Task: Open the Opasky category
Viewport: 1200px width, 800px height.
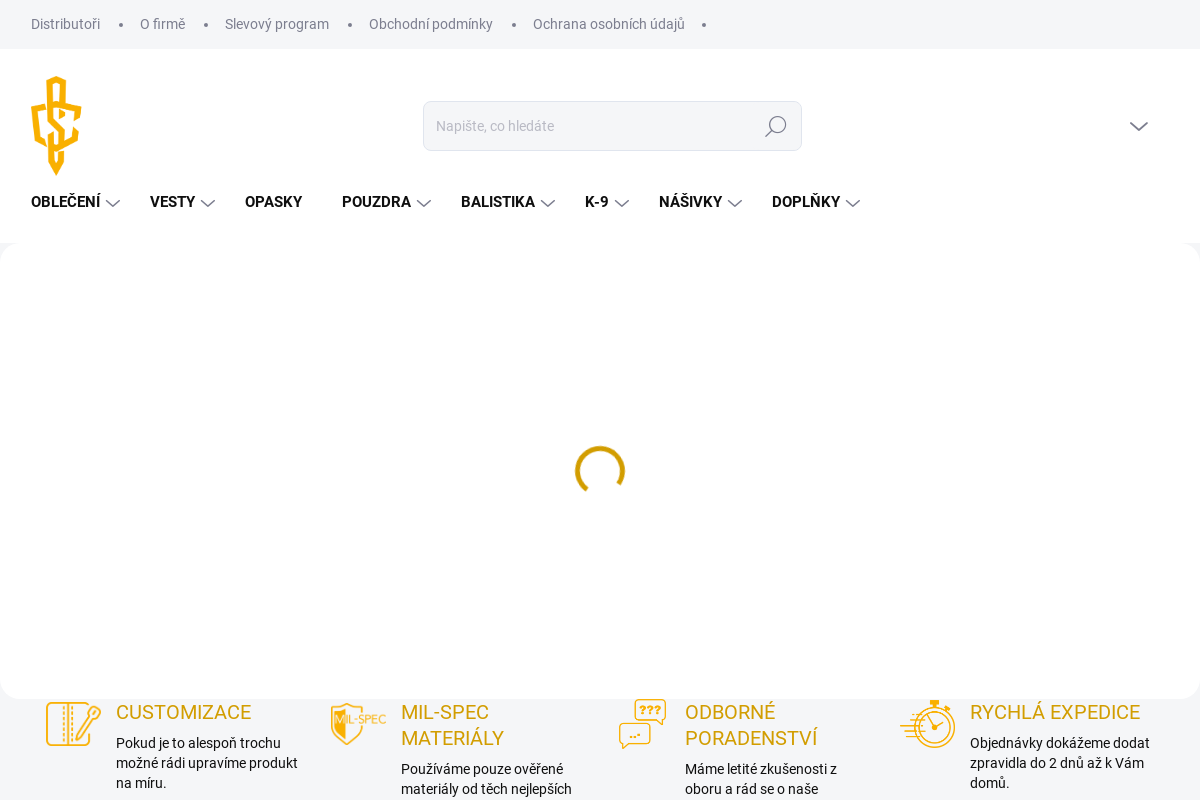Action: click(x=273, y=203)
